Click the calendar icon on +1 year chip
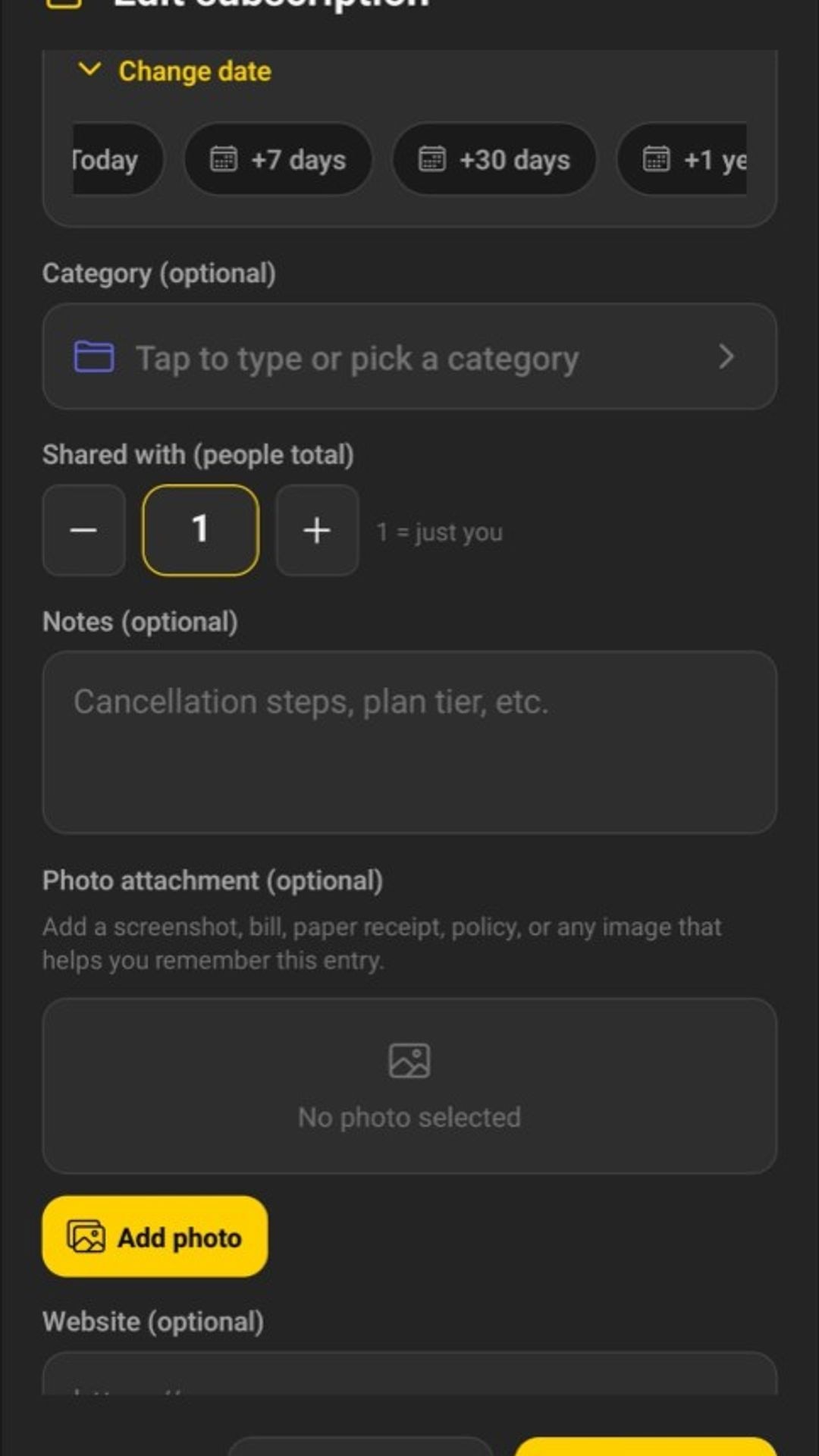This screenshot has height=1456, width=819. point(657,160)
